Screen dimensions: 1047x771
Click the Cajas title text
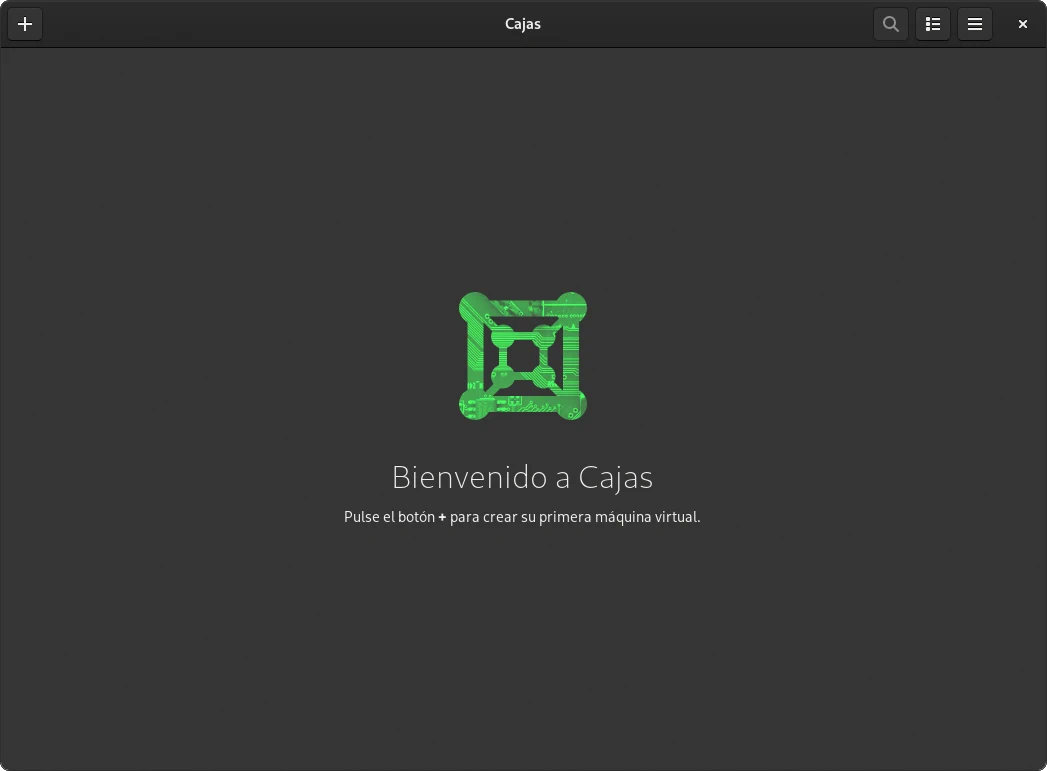(x=522, y=24)
